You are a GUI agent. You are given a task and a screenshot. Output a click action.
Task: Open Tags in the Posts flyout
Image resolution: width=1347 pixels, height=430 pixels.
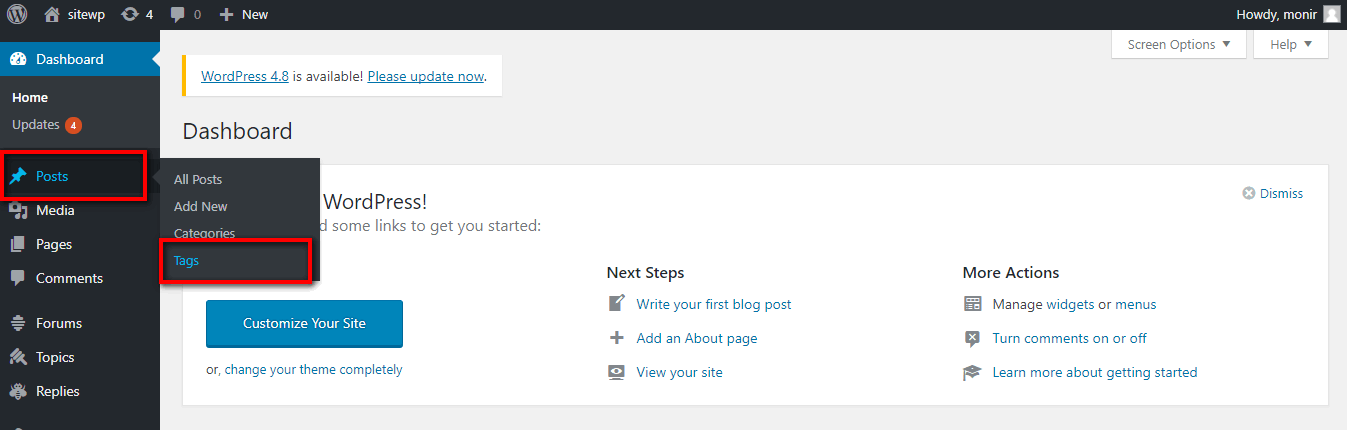tap(186, 260)
